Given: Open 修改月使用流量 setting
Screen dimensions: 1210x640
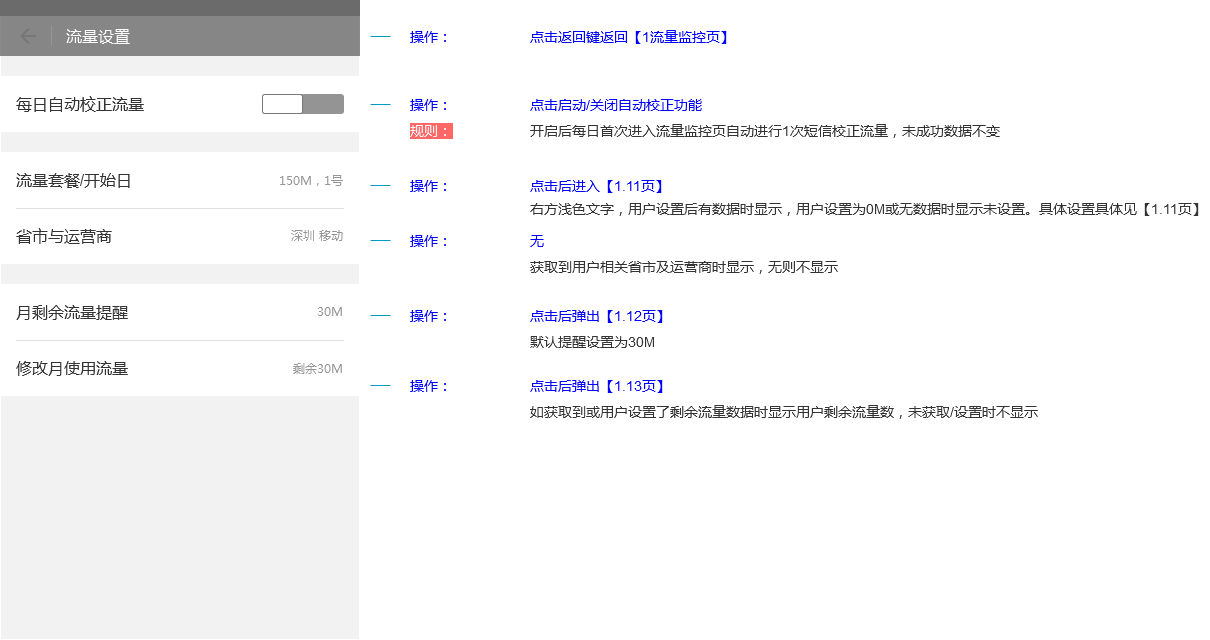Looking at the screenshot, I should pyautogui.click(x=180, y=369).
